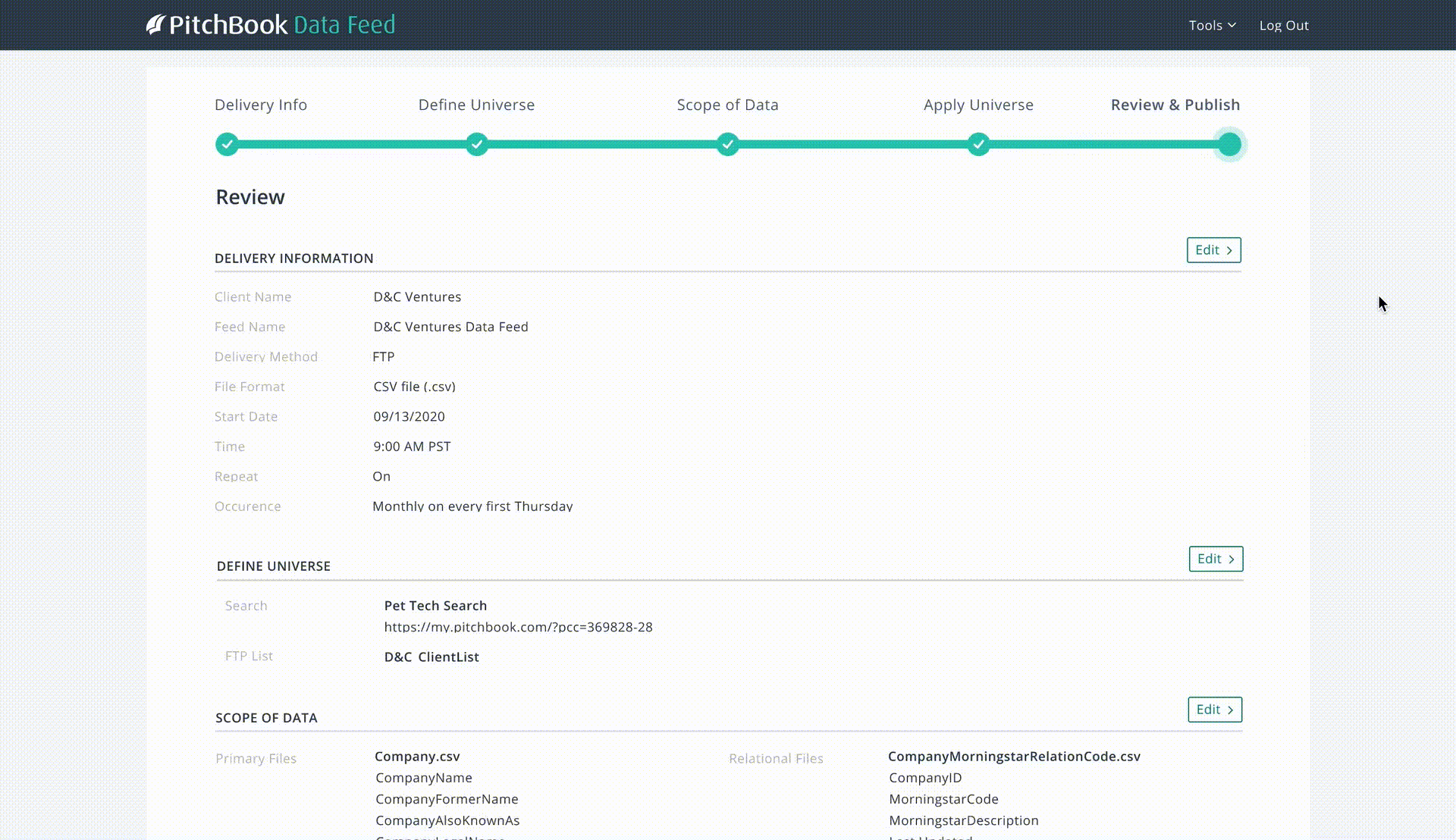This screenshot has width=1456, height=840.
Task: Click the Primary Files label
Action: [256, 759]
